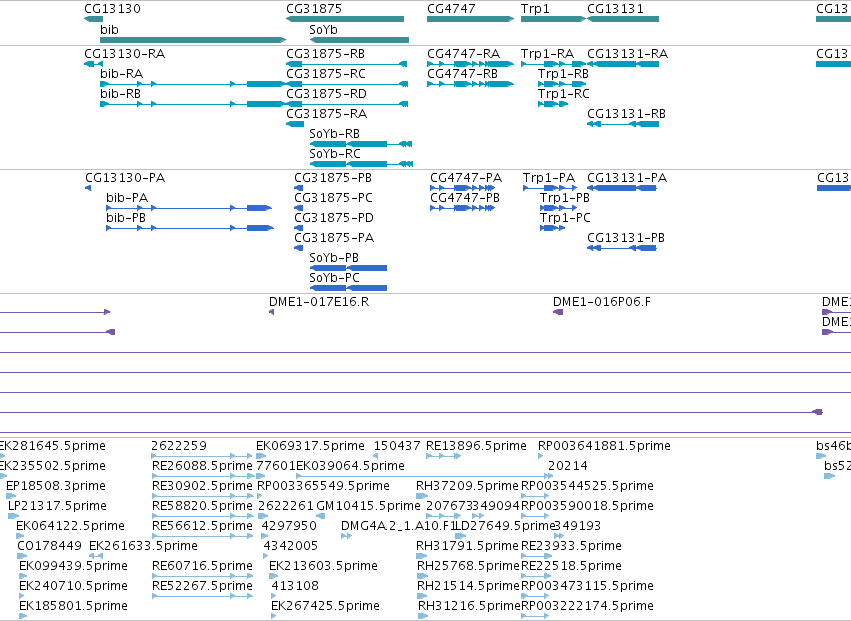Click EST label RH37209.5prime
The width and height of the screenshot is (851, 621).
tap(467, 486)
